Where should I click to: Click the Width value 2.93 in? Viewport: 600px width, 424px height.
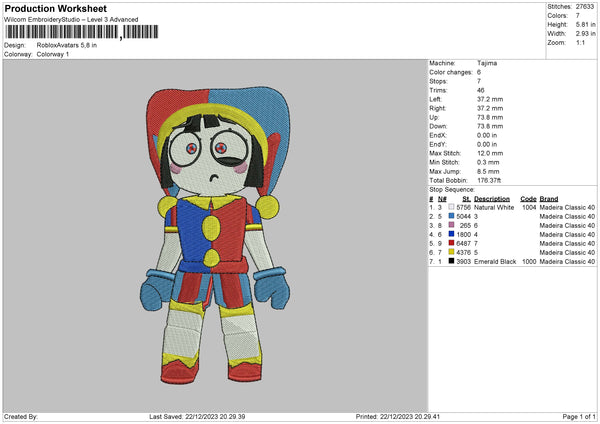point(585,34)
